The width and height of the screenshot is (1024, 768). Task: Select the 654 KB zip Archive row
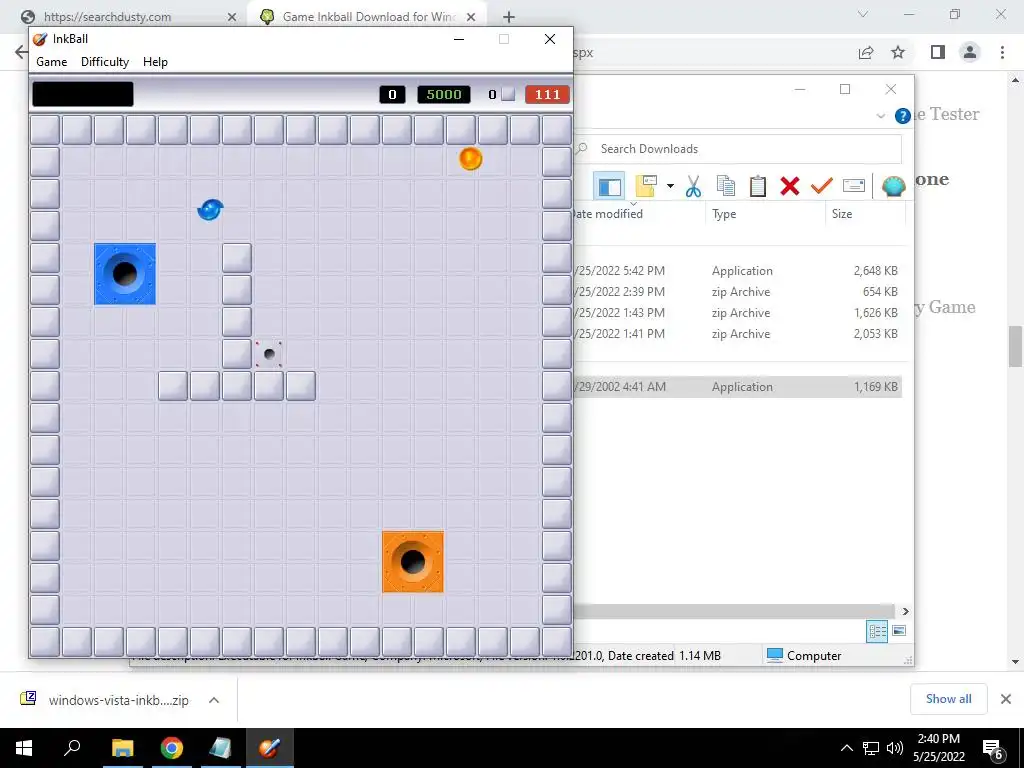point(737,292)
